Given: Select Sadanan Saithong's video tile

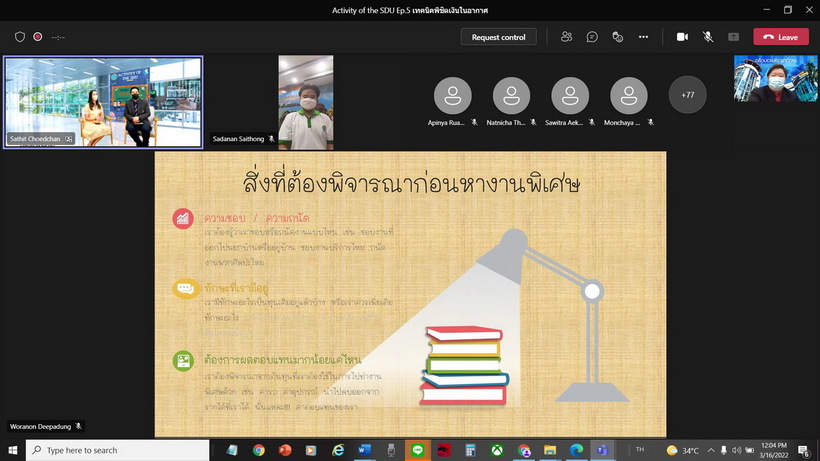Looking at the screenshot, I should (x=305, y=100).
